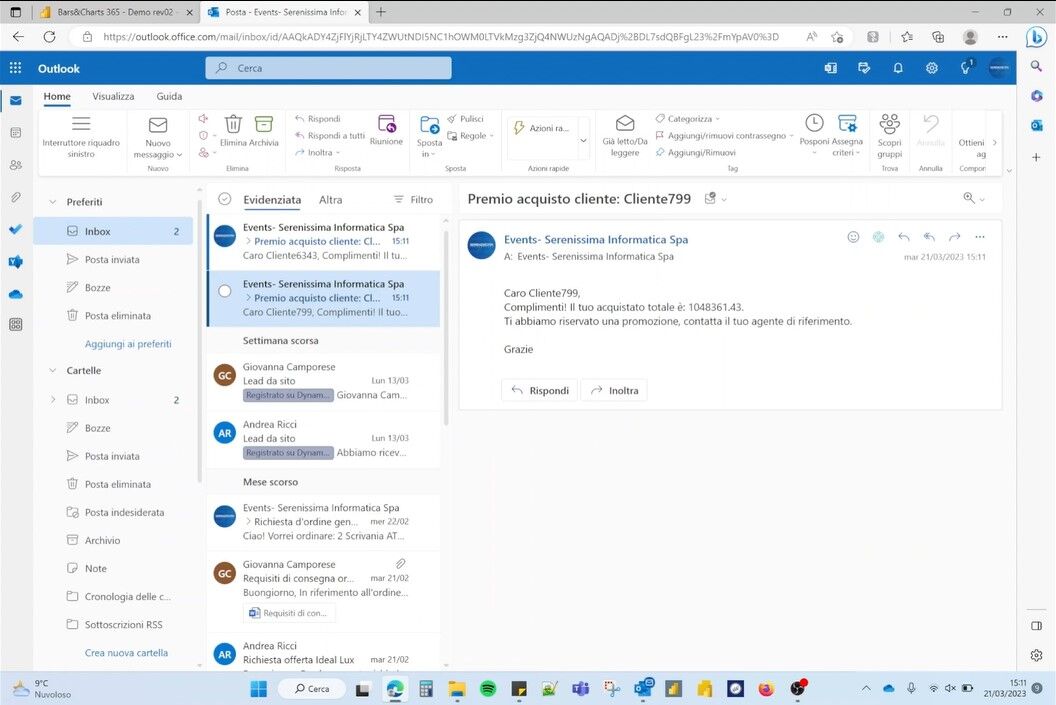Screen dimensions: 1056x705
Task: Open the Outlook app launcher waffle icon
Action: coord(15,68)
